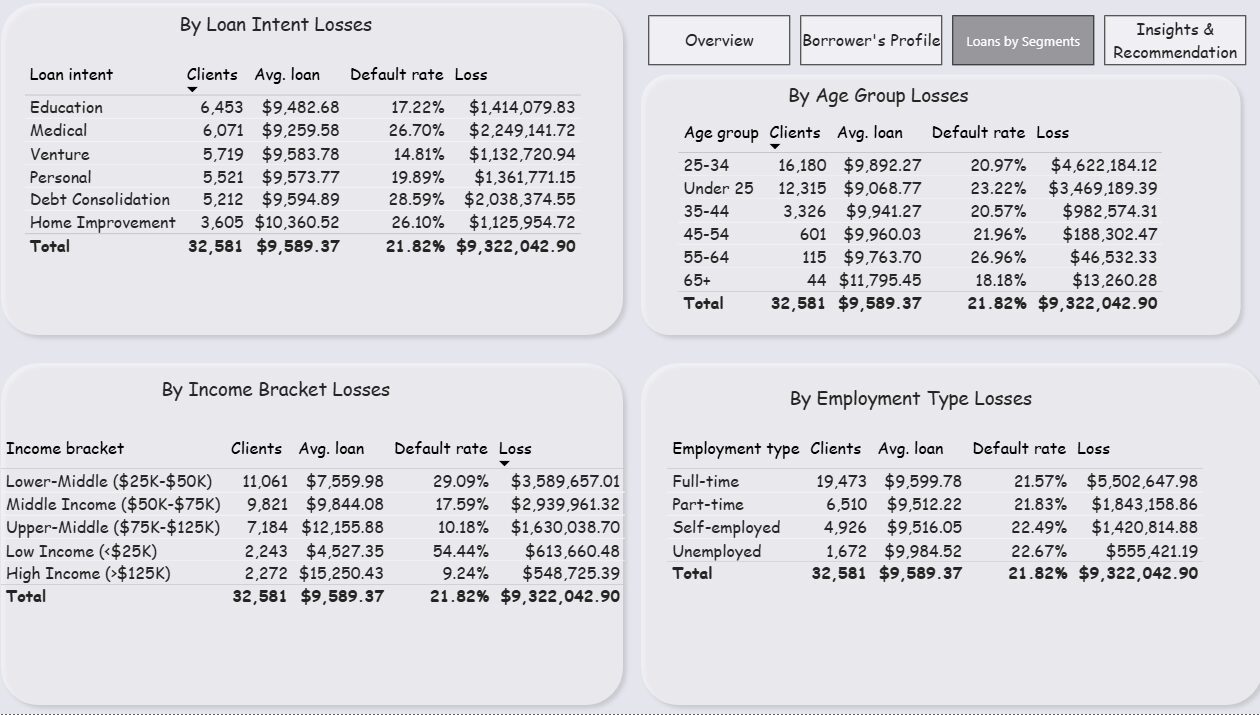Image resolution: width=1260 pixels, height=715 pixels.
Task: Open Insights & Recommendation page
Action: (1174, 41)
